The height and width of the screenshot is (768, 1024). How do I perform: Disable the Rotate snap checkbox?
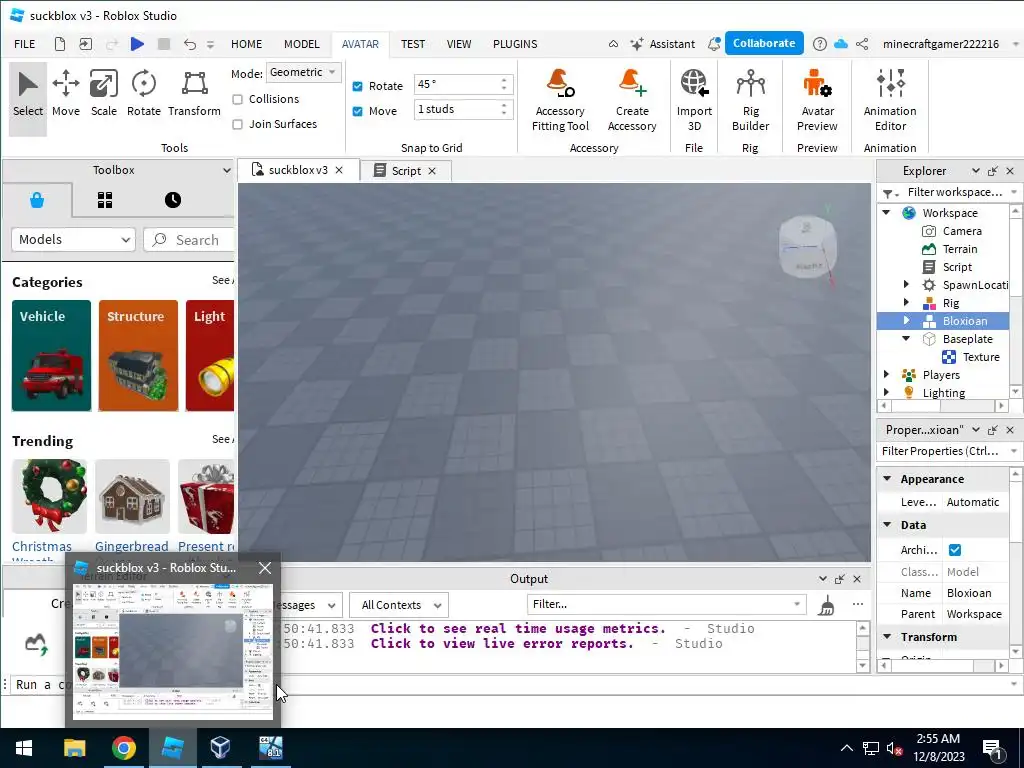pyautogui.click(x=357, y=86)
